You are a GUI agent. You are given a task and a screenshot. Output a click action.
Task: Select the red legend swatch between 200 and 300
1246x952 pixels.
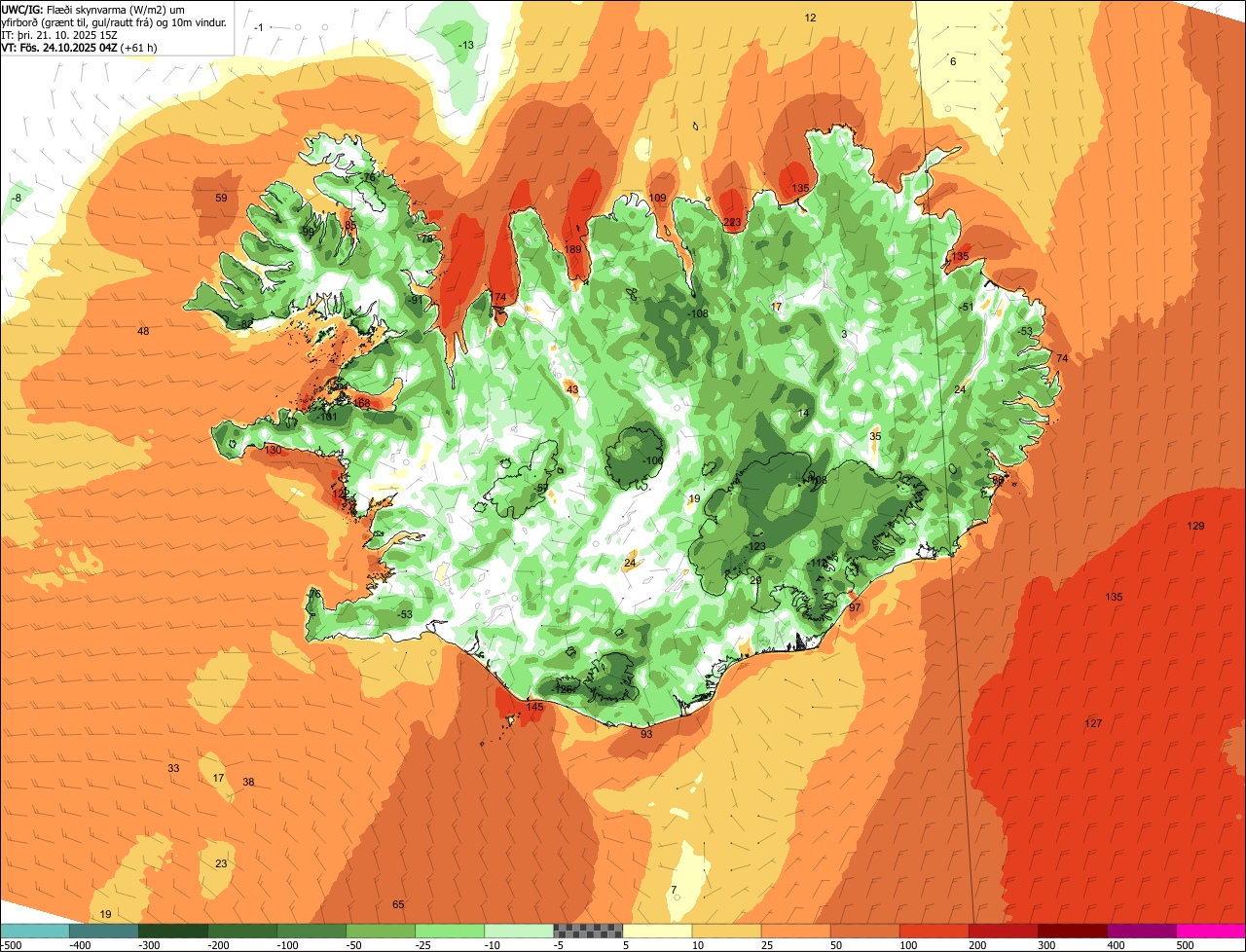tap(1003, 931)
